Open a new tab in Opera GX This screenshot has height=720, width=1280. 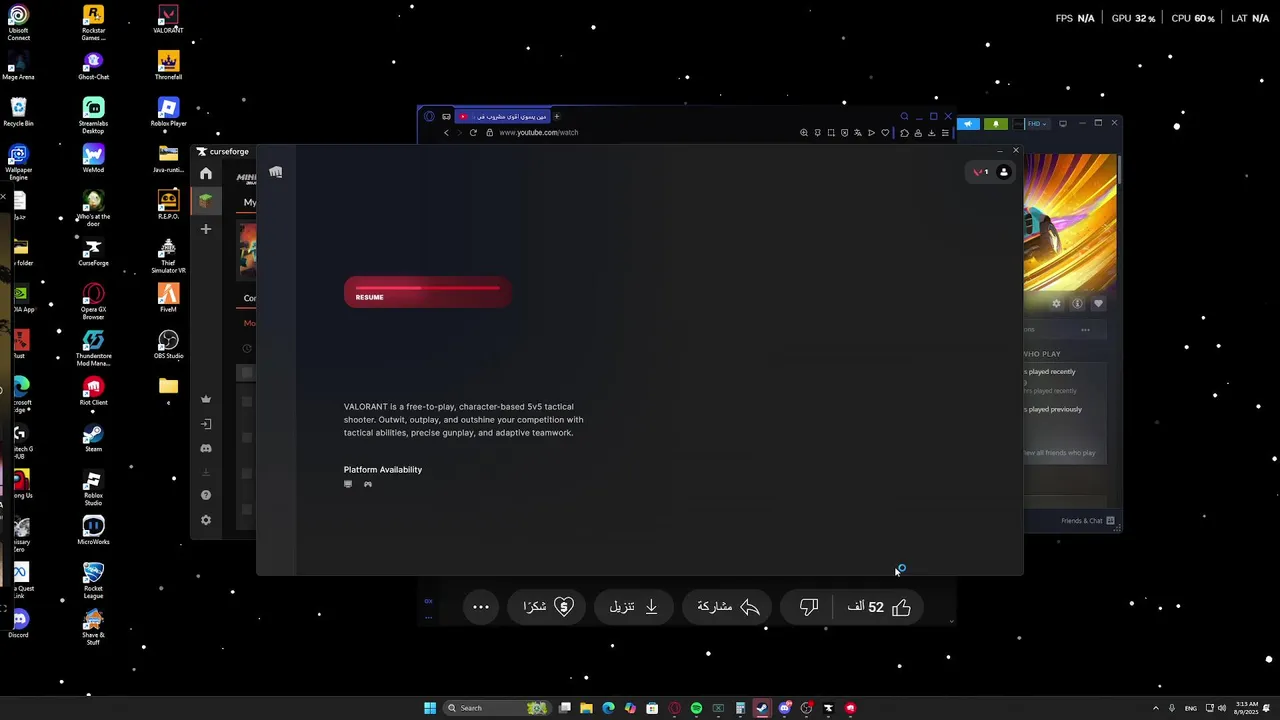[x=557, y=116]
